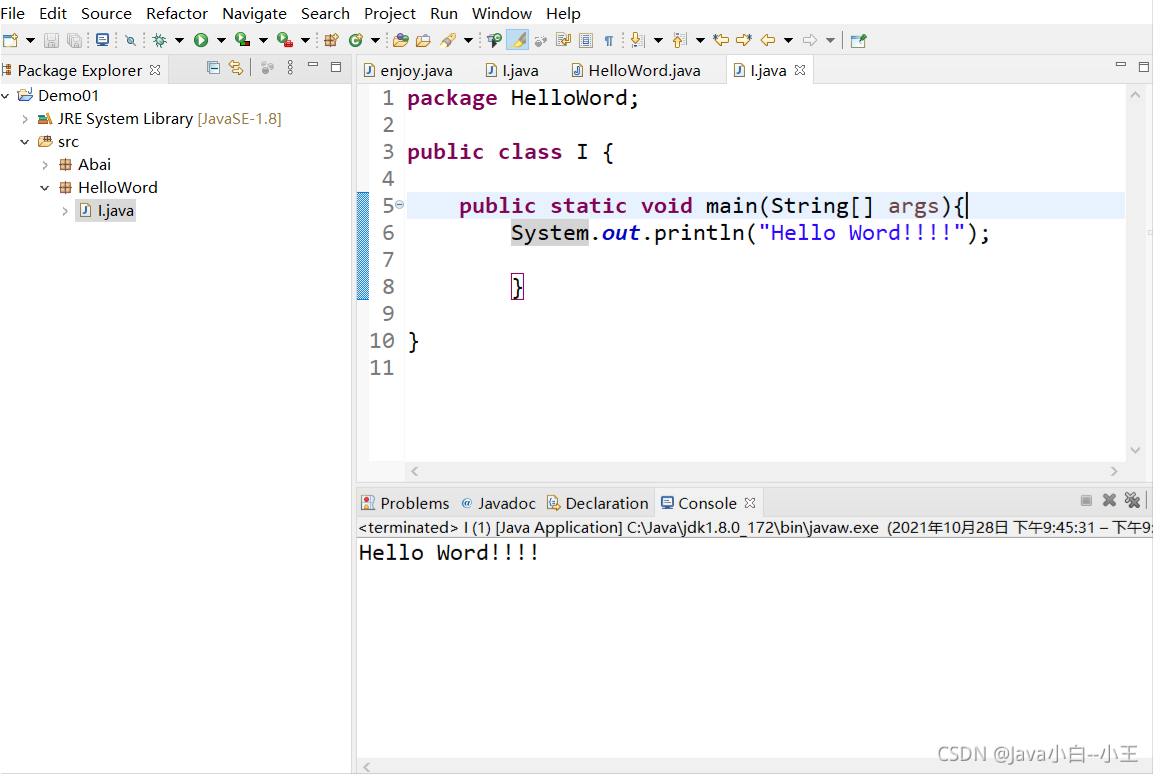Click the Pin Editor icon
This screenshot has width=1153, height=774.
[x=858, y=40]
